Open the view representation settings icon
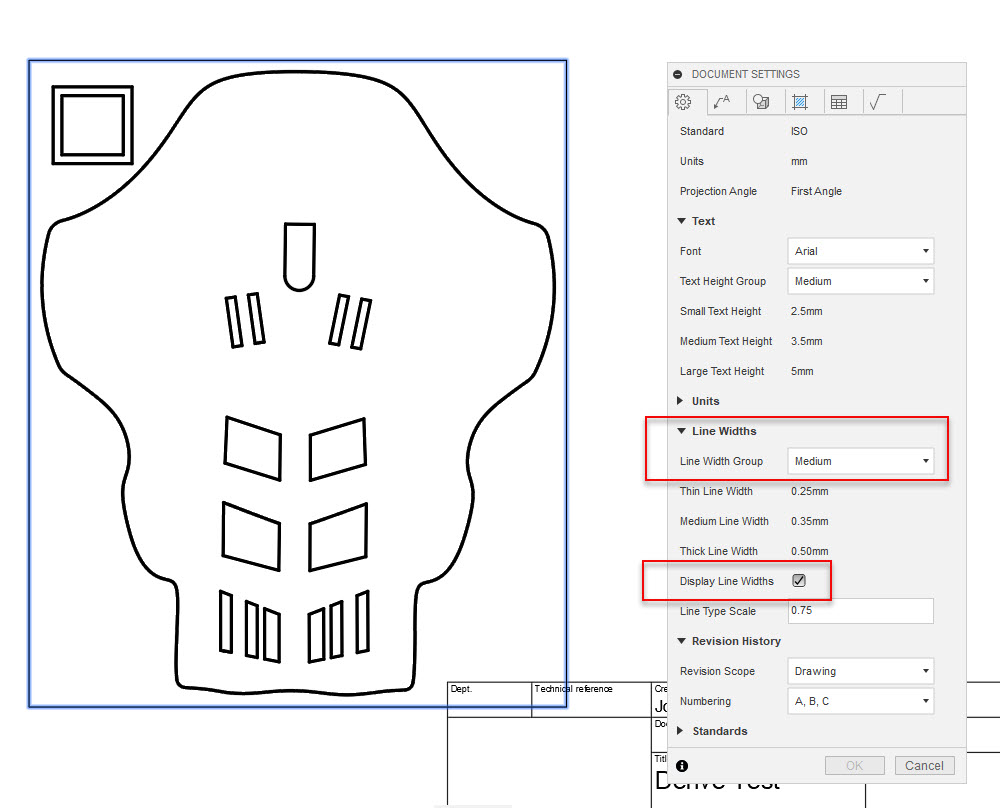 coord(763,101)
